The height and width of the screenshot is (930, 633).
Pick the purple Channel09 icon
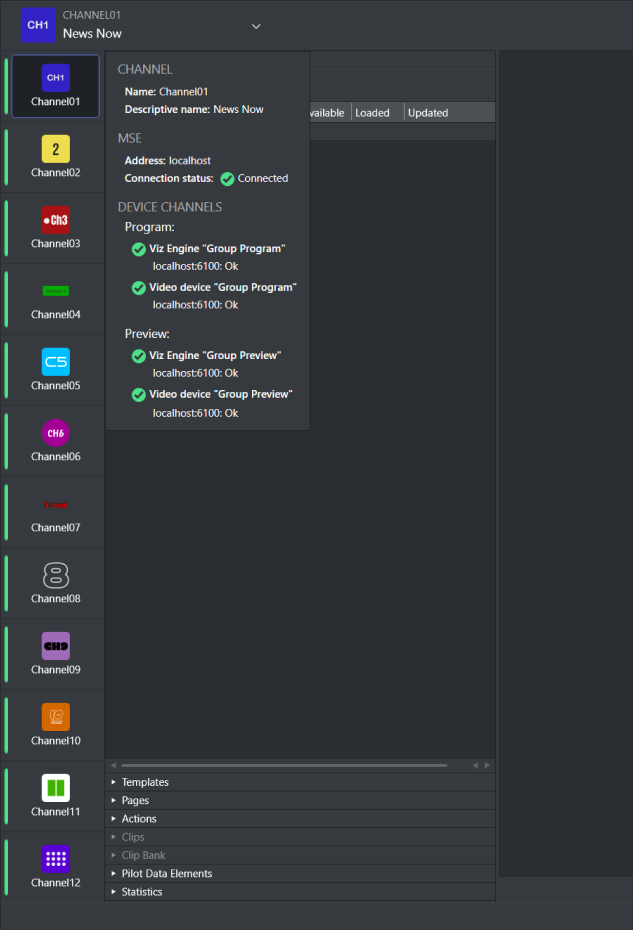point(55,646)
